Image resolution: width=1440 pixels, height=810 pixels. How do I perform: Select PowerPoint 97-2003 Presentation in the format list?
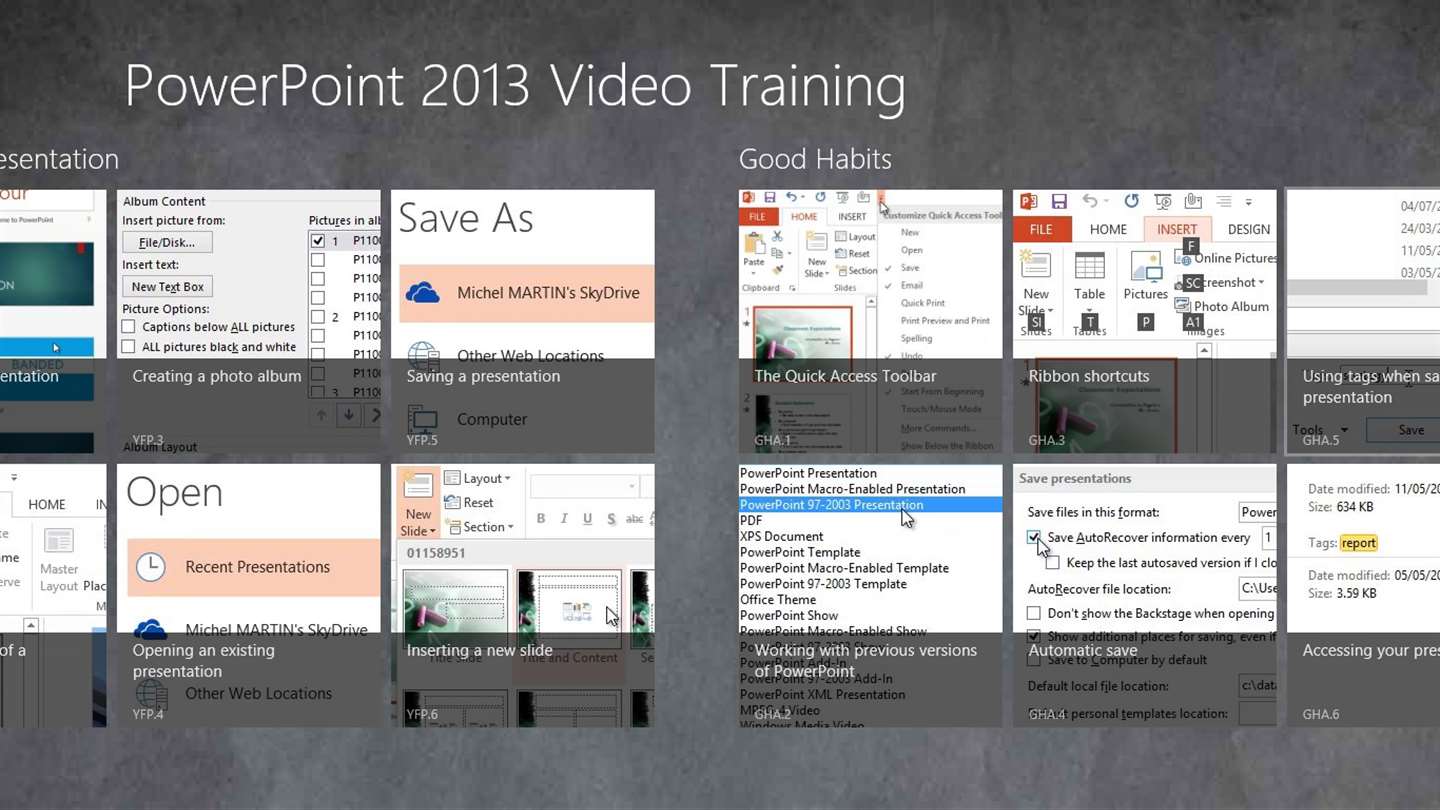pyautogui.click(x=870, y=505)
